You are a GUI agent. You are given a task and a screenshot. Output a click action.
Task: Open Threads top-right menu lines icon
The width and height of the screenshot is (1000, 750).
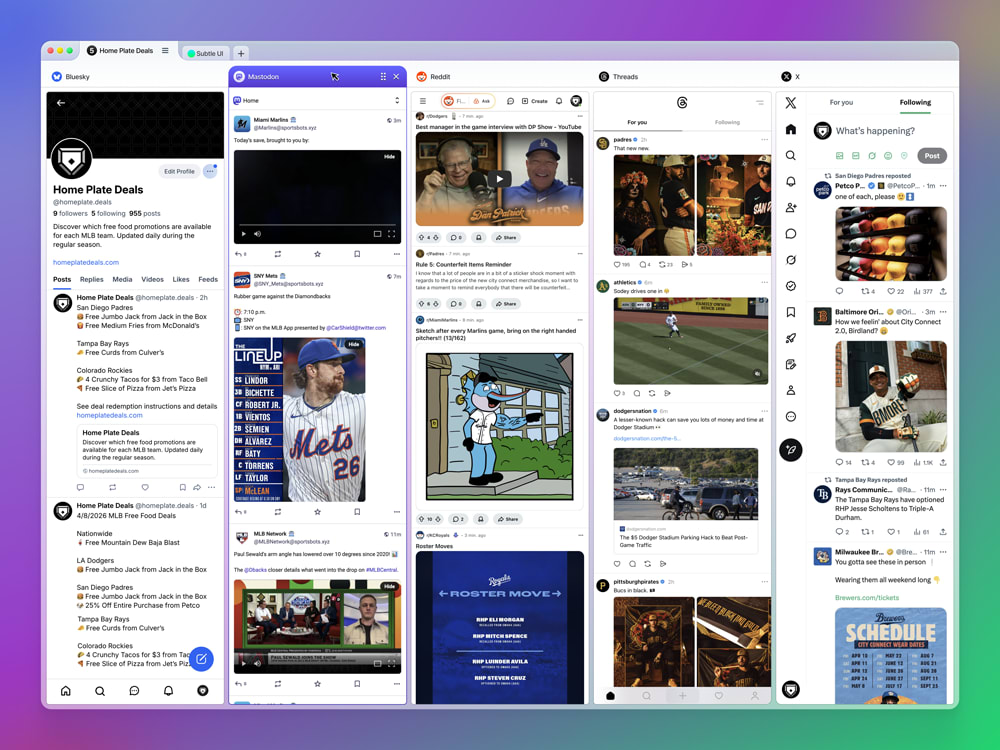click(760, 102)
